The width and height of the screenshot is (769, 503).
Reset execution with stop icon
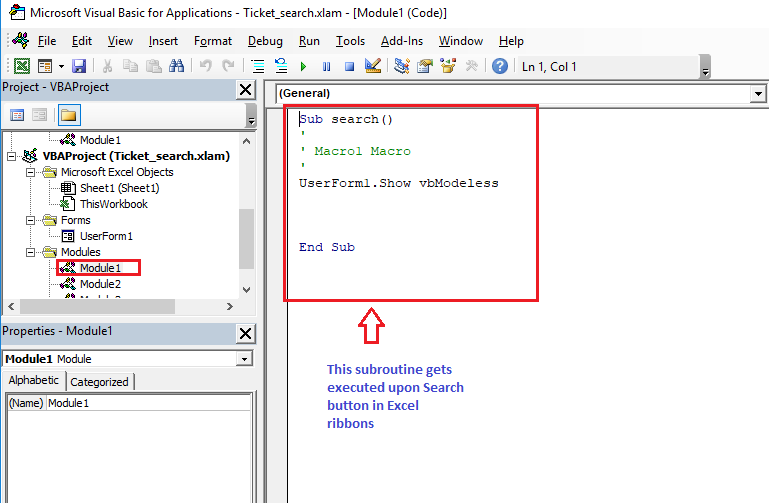(350, 66)
